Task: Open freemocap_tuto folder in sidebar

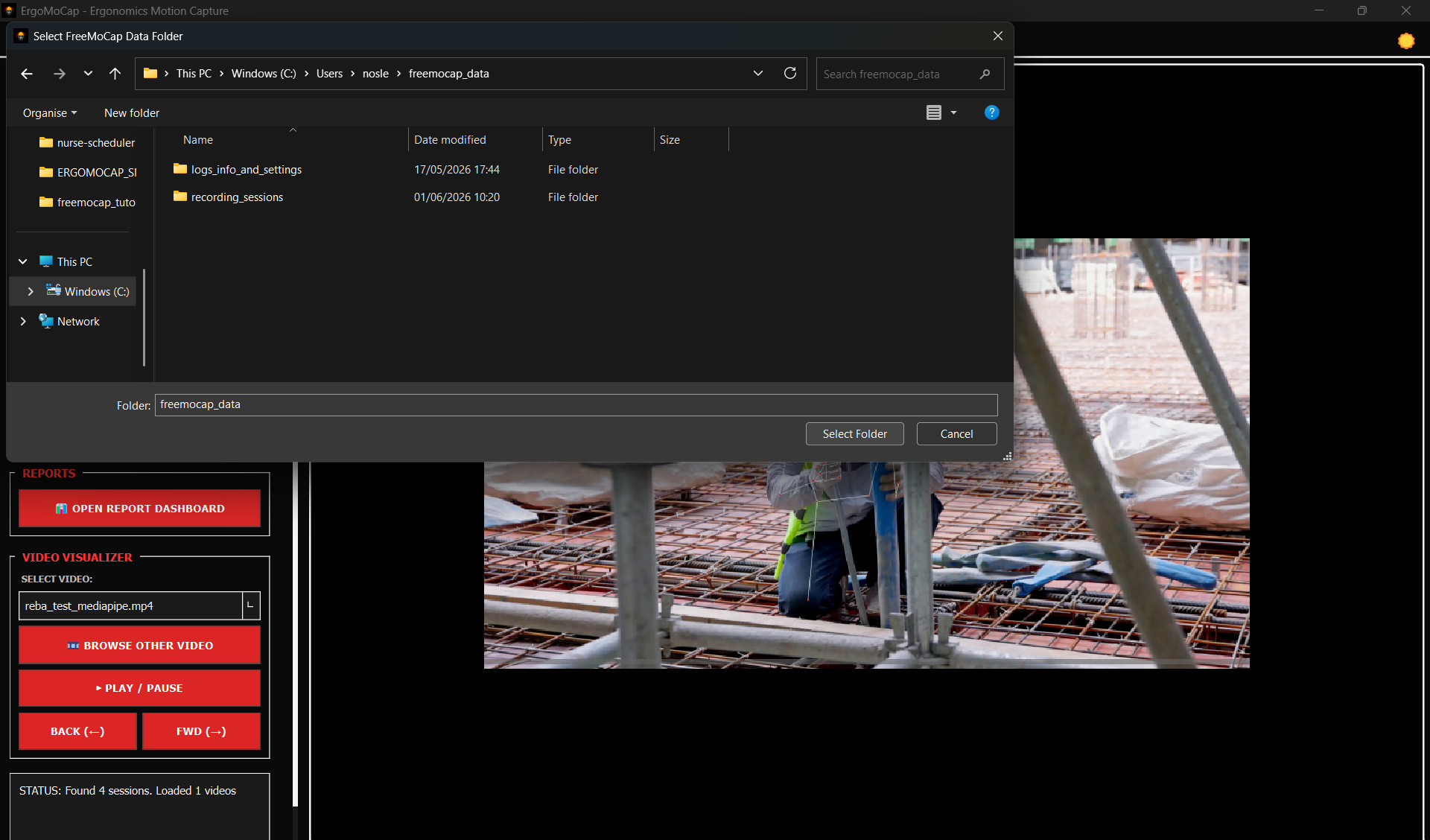Action: pyautogui.click(x=87, y=203)
